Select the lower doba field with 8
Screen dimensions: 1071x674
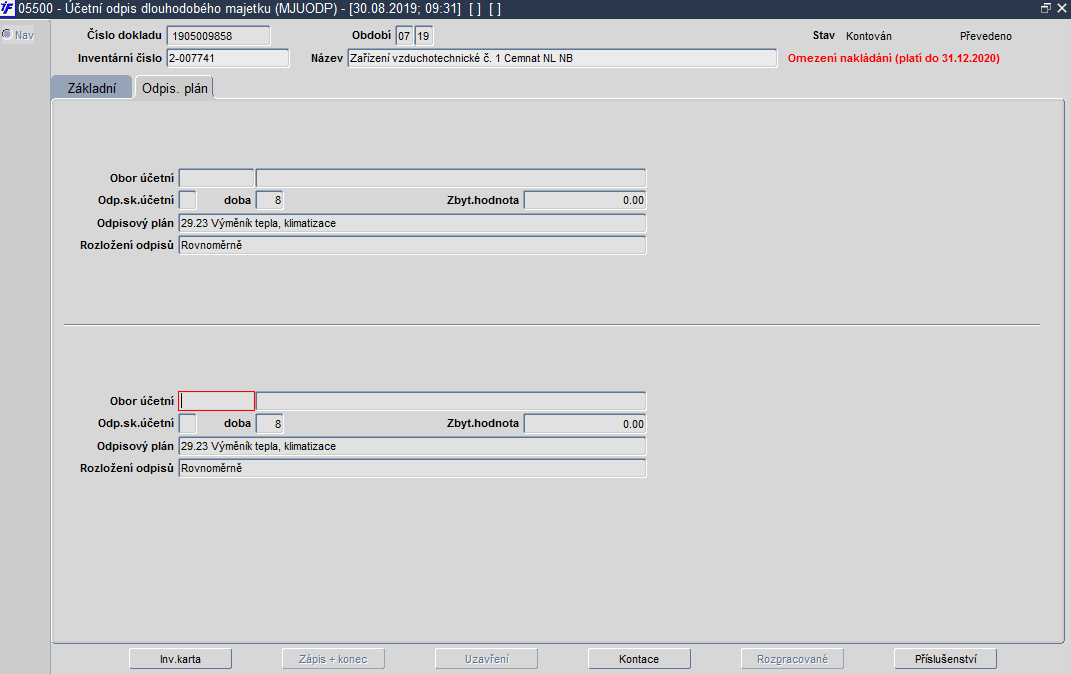269,423
